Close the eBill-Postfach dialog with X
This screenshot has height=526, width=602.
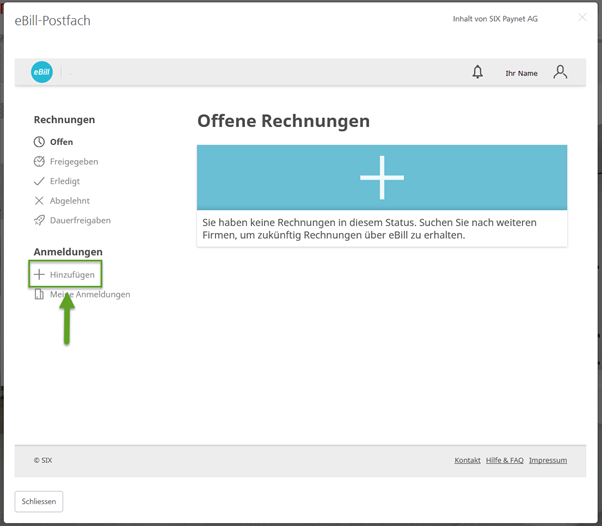coord(582,17)
